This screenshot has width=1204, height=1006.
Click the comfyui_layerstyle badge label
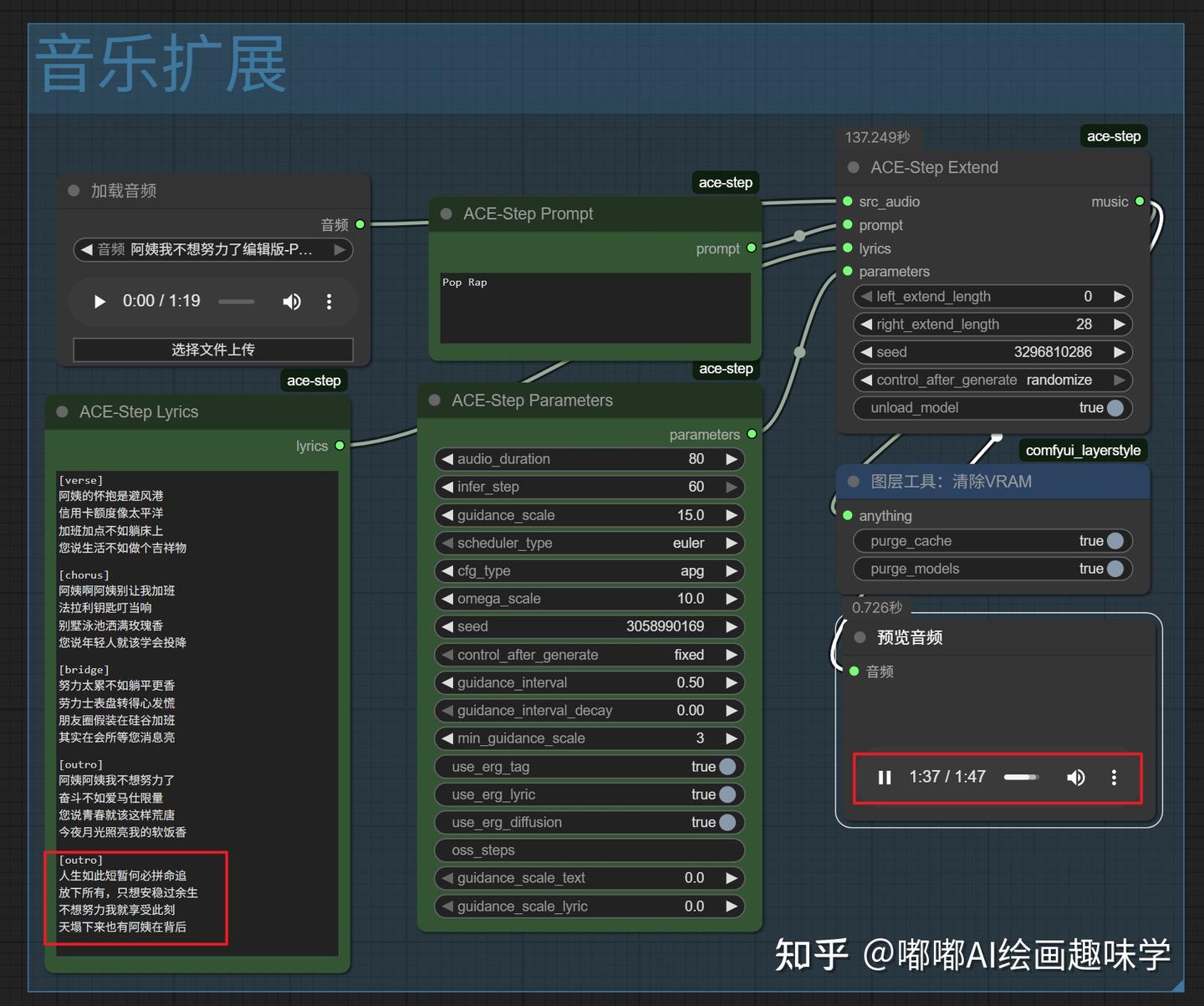[1082, 450]
